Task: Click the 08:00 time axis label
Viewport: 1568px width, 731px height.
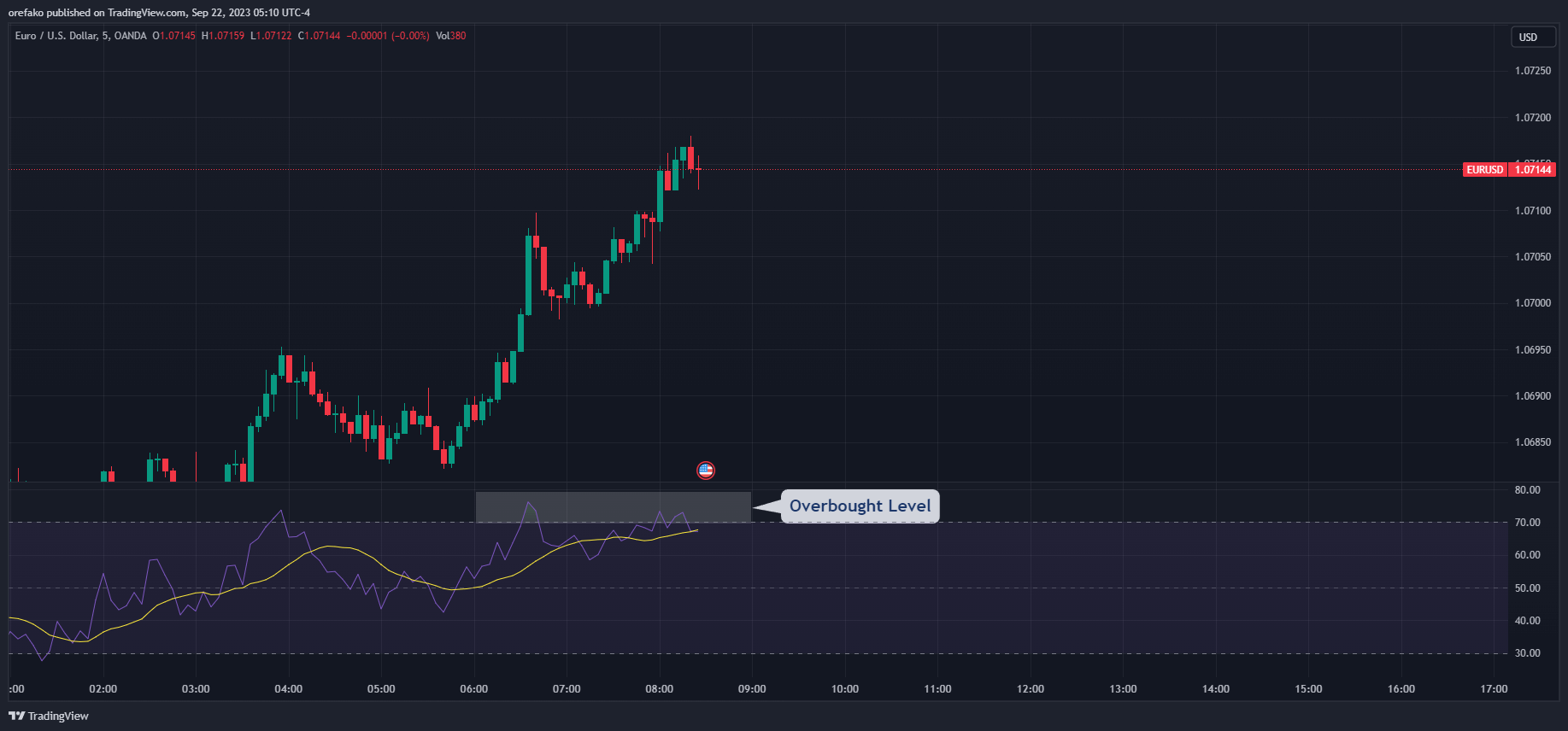Action: point(660,689)
